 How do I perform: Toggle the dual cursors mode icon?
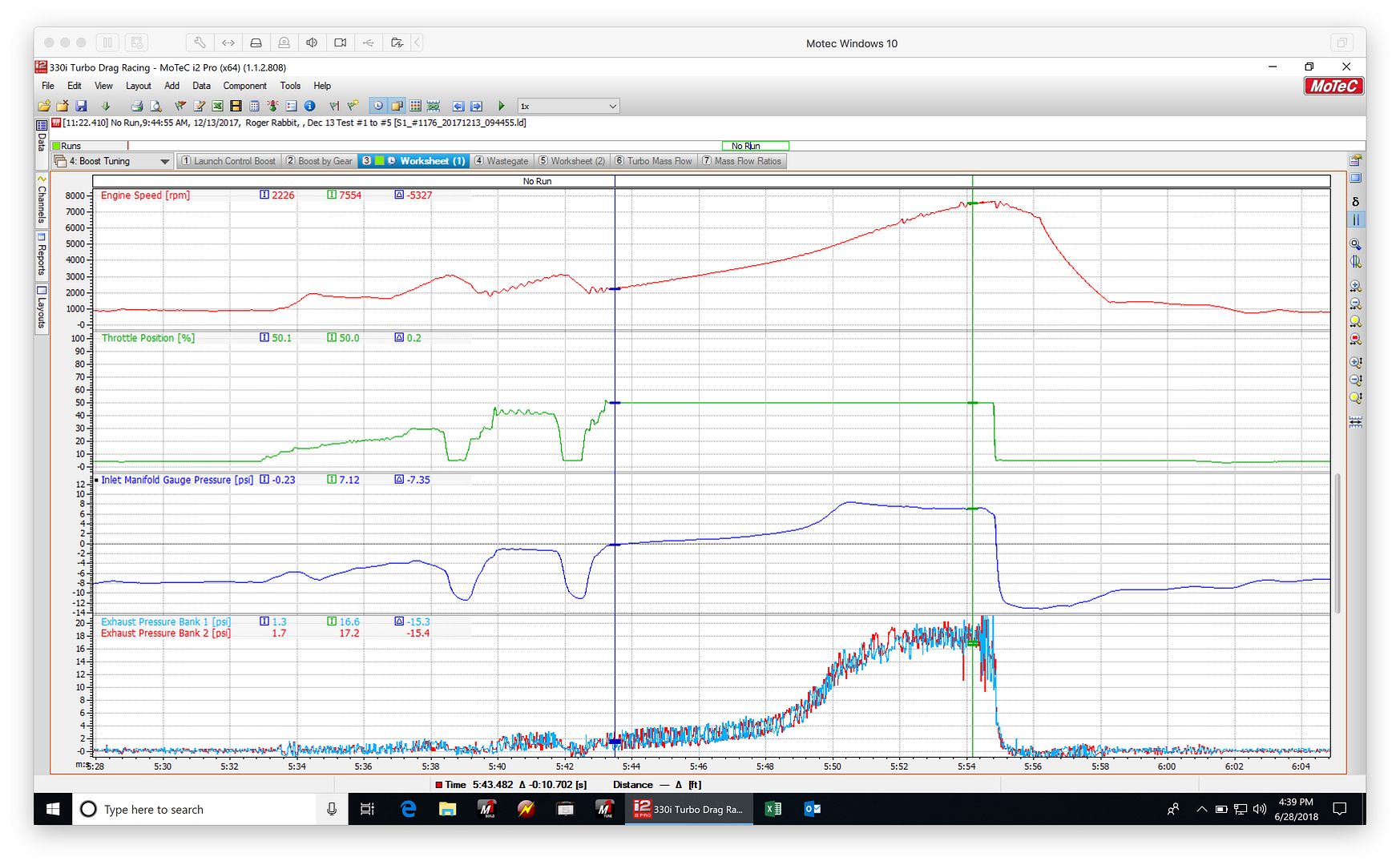(1356, 219)
